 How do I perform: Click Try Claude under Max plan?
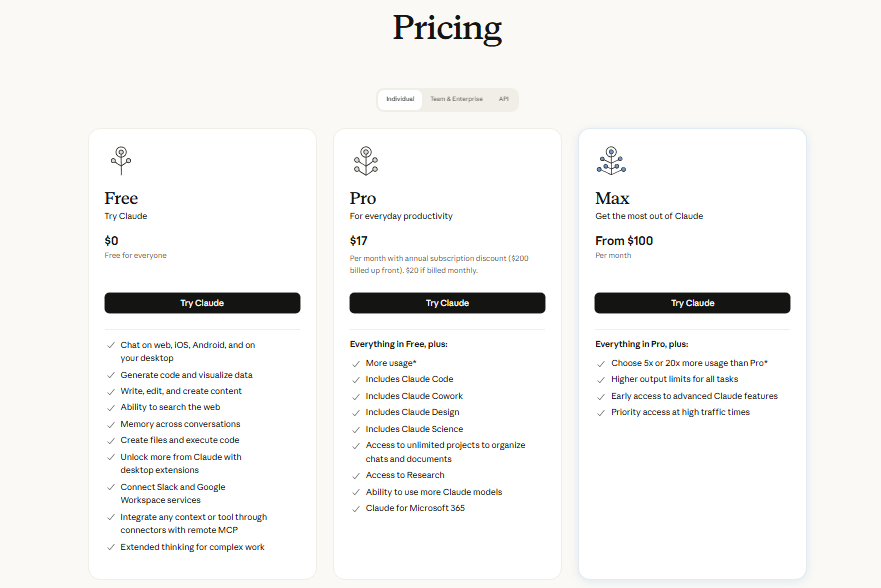pos(692,303)
